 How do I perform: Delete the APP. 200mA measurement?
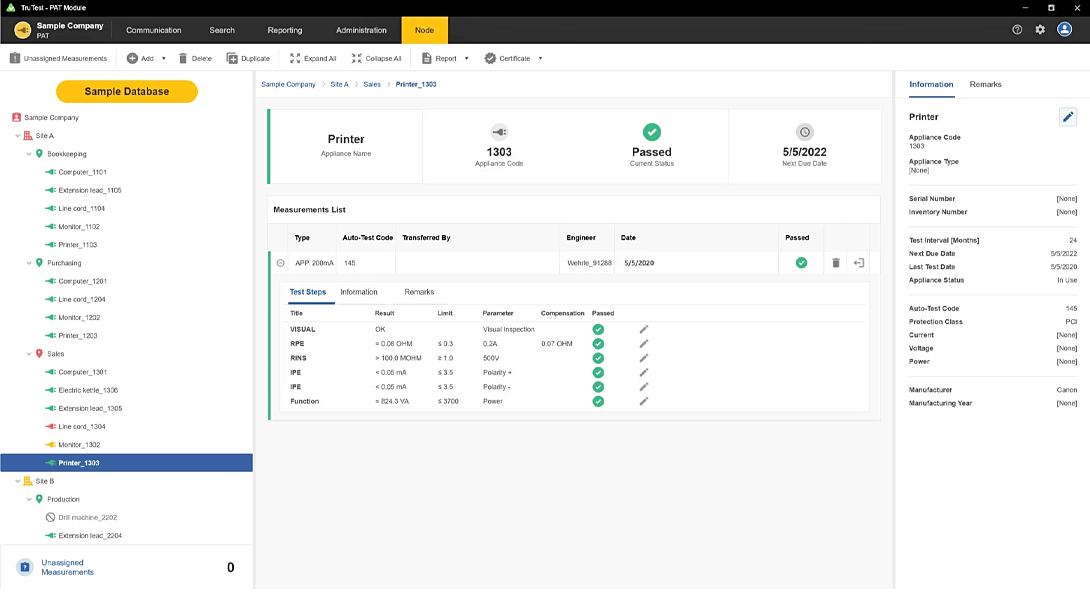click(x=836, y=263)
